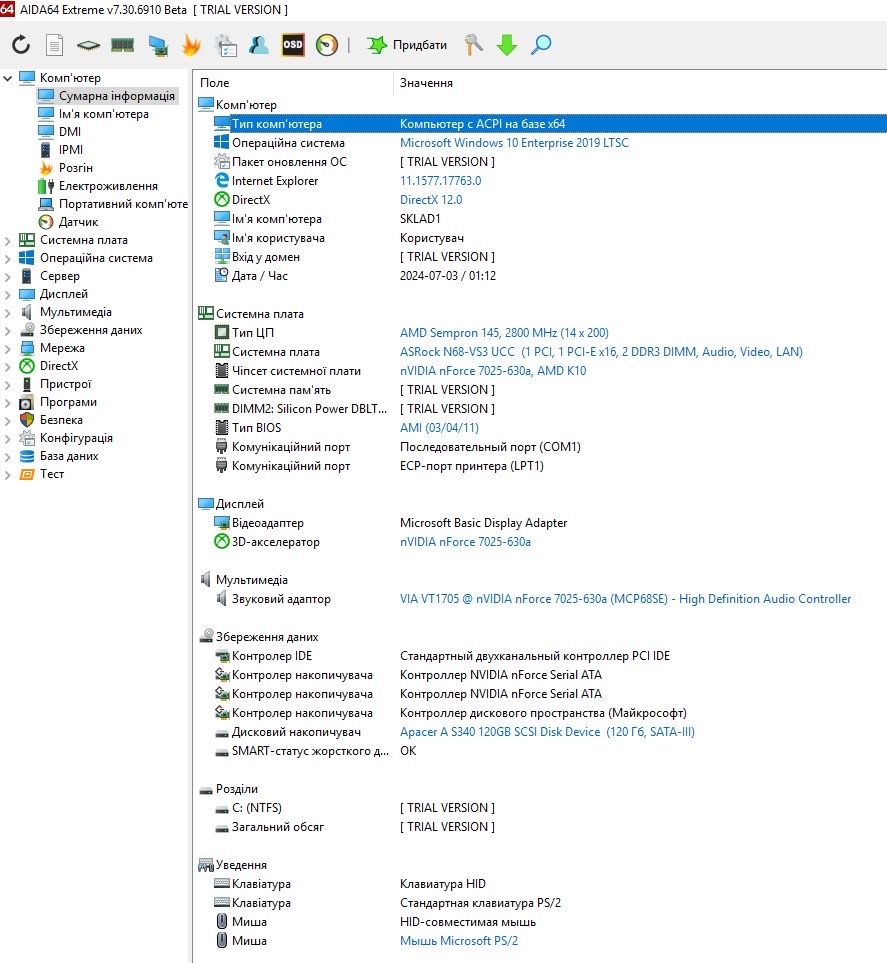Click the memory module toolbar icon
Image resolution: width=887 pixels, height=963 pixels.
point(122,45)
